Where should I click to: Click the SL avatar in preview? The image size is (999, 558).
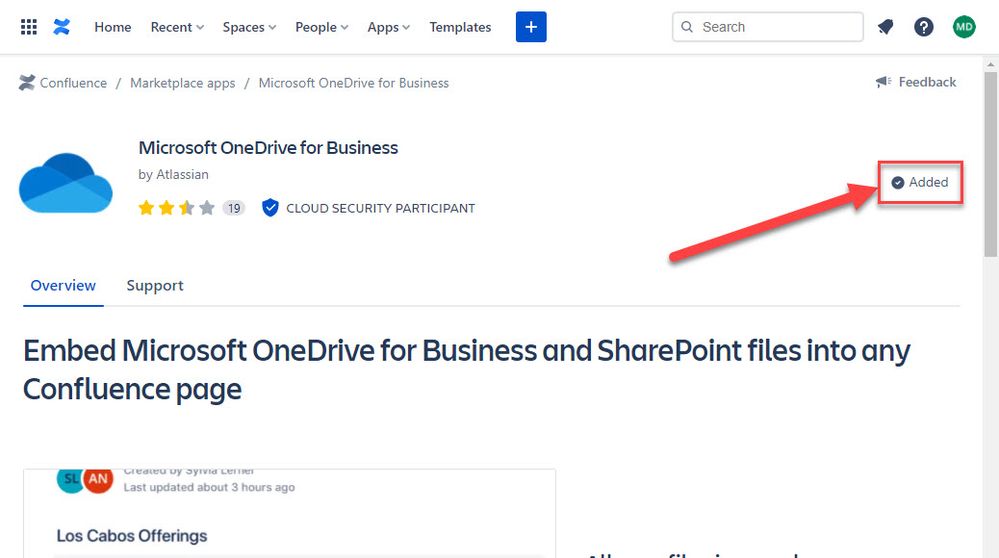[x=70, y=479]
